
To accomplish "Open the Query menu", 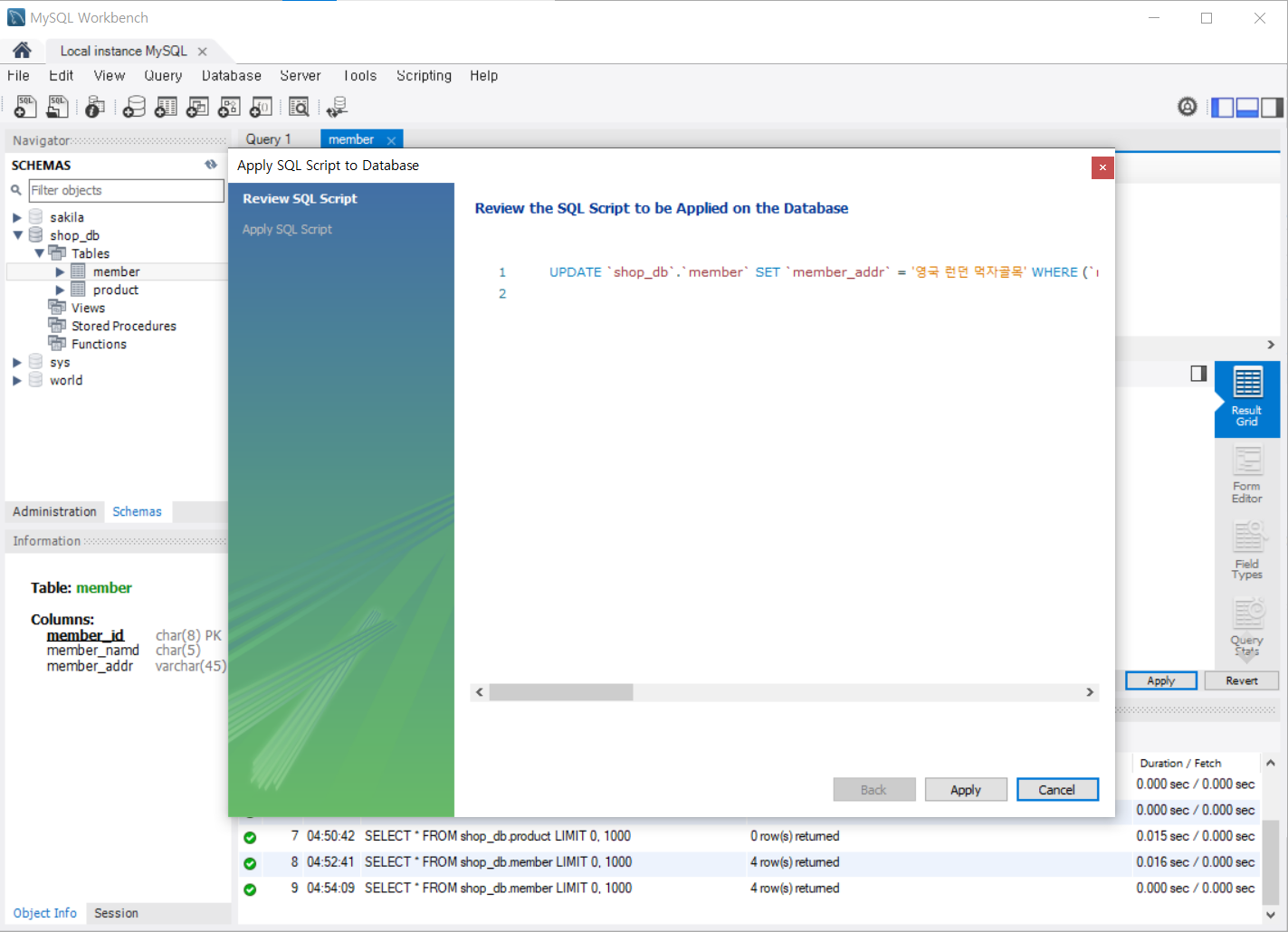I will (x=163, y=76).
